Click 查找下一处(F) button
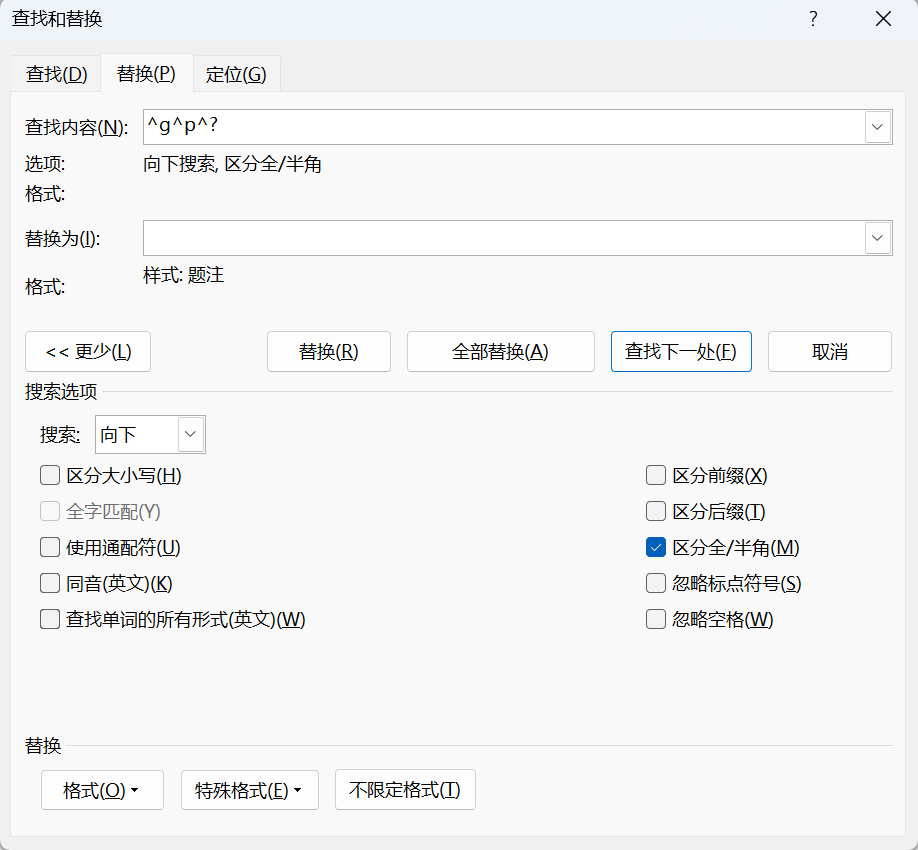This screenshot has width=918, height=850. [x=681, y=351]
